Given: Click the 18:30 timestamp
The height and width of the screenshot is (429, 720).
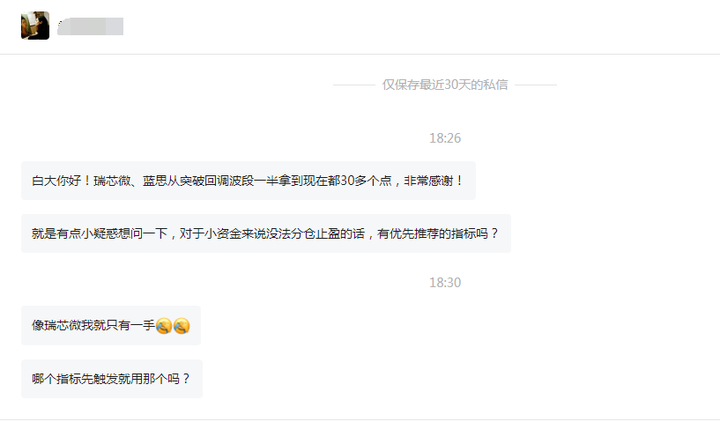Looking at the screenshot, I should [445, 282].
